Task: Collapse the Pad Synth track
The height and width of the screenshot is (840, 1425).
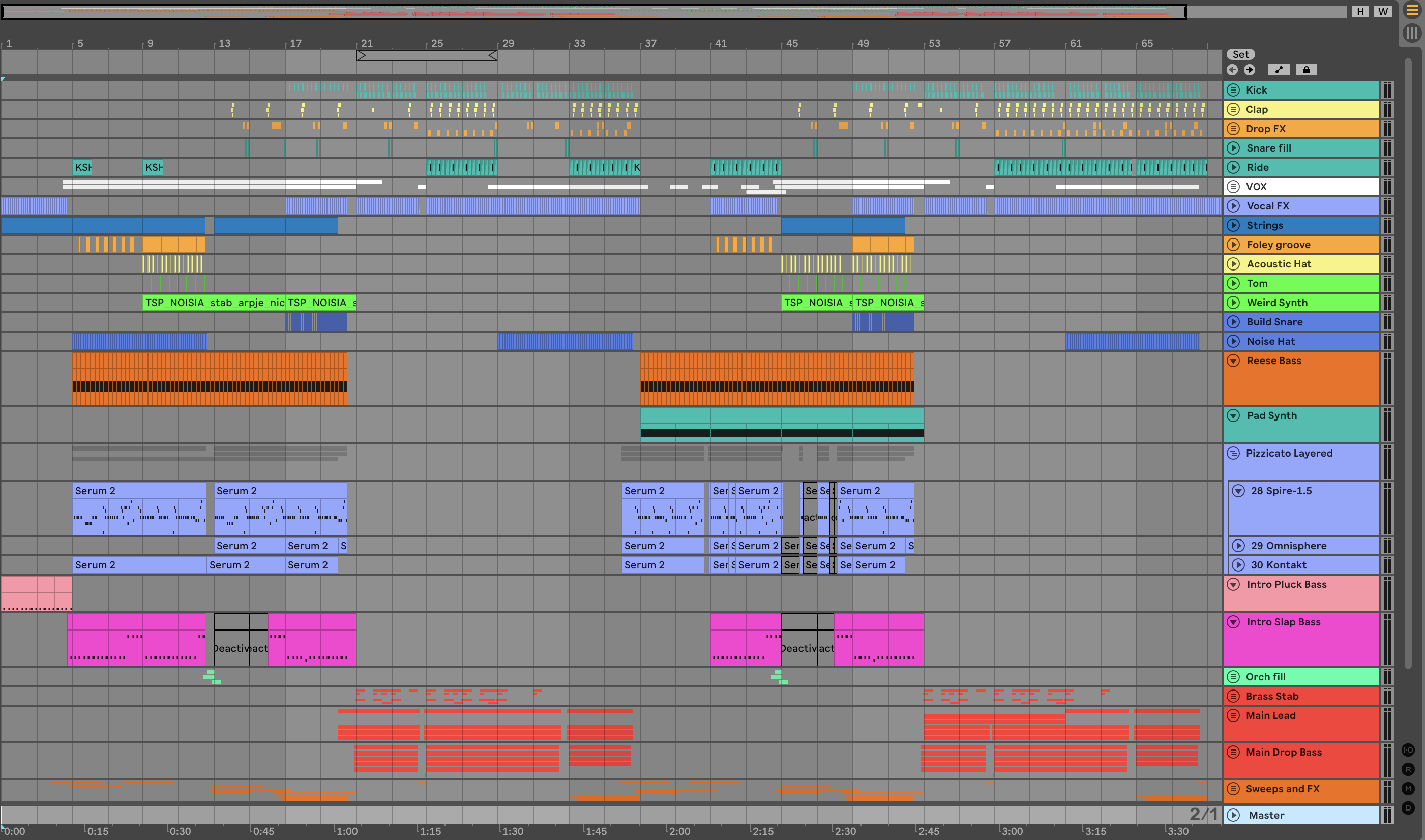Action: 1234,415
